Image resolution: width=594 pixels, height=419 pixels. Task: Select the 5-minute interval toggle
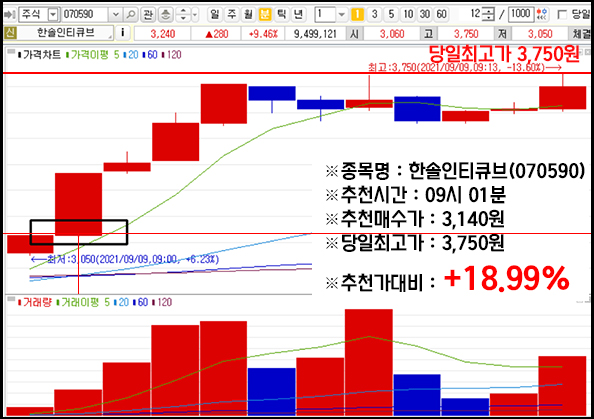tap(391, 15)
